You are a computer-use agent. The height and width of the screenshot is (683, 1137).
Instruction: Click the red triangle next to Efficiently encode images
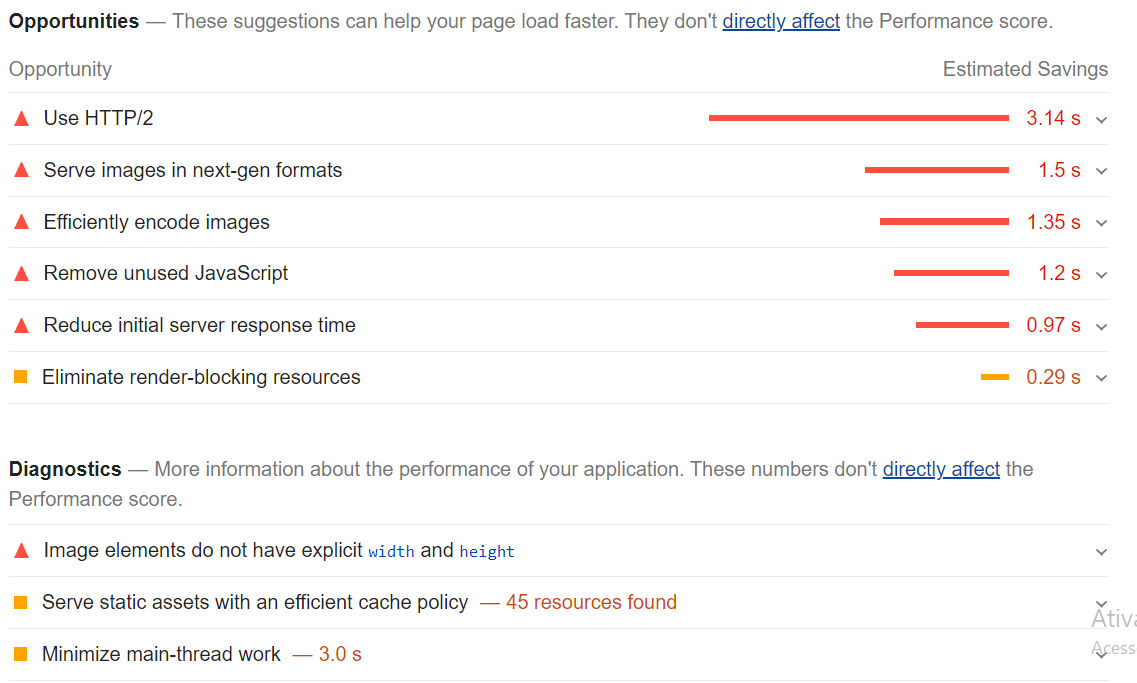(x=22, y=222)
